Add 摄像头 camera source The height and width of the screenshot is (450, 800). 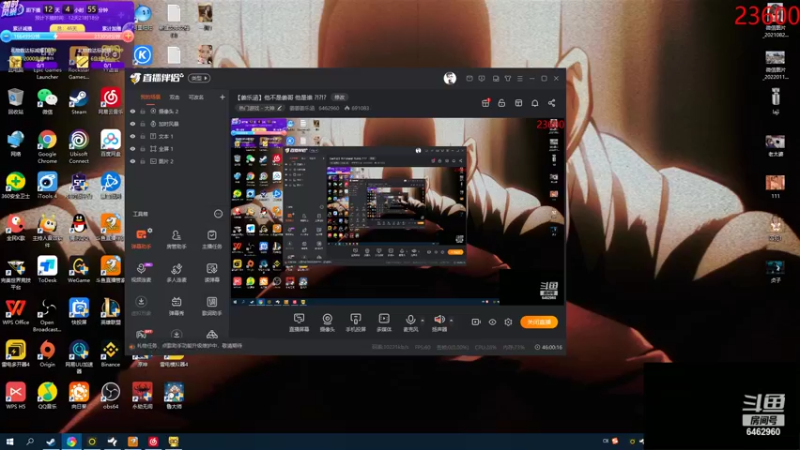327,322
